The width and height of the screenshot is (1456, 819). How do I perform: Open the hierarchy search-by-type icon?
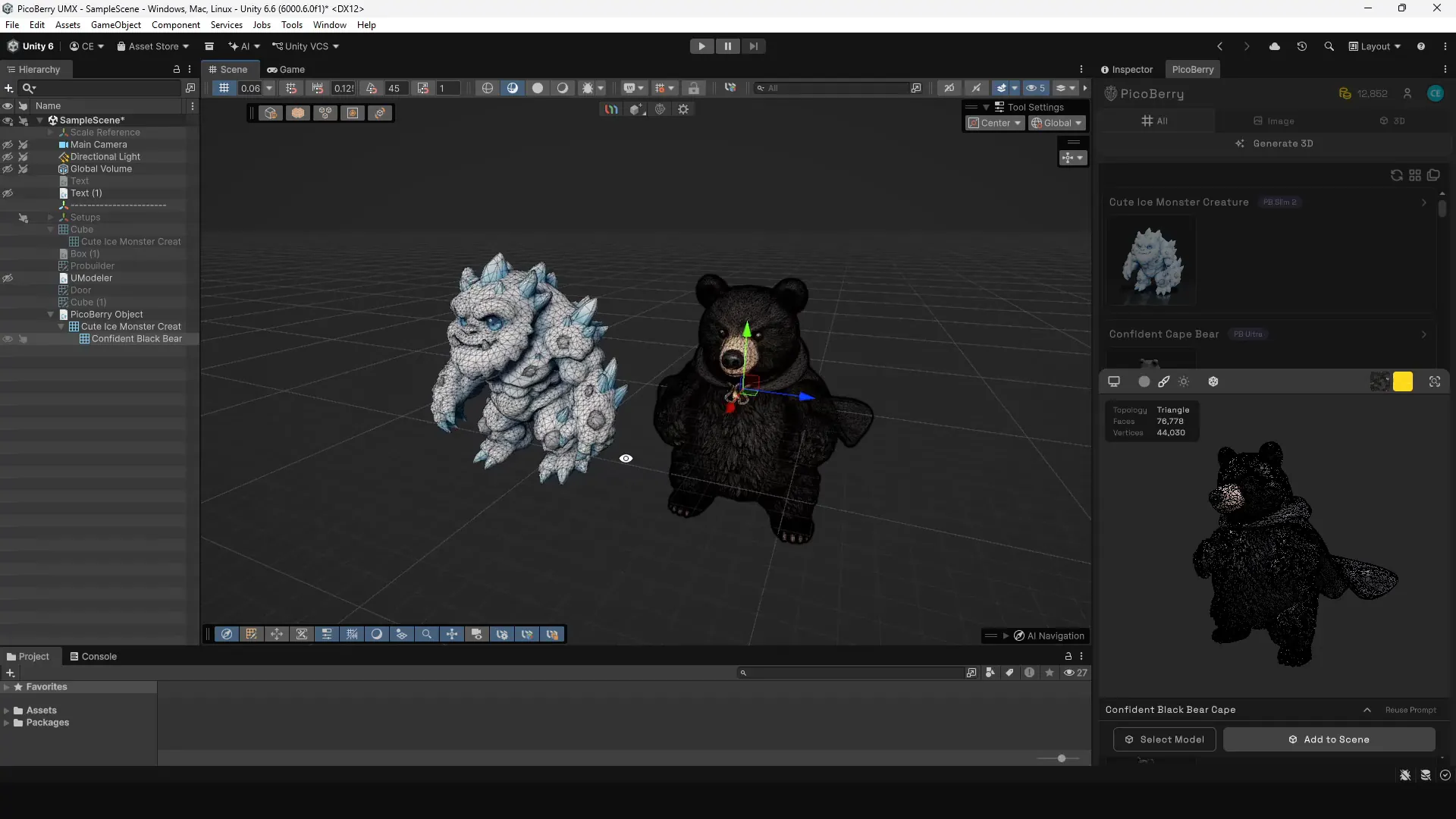(x=190, y=88)
